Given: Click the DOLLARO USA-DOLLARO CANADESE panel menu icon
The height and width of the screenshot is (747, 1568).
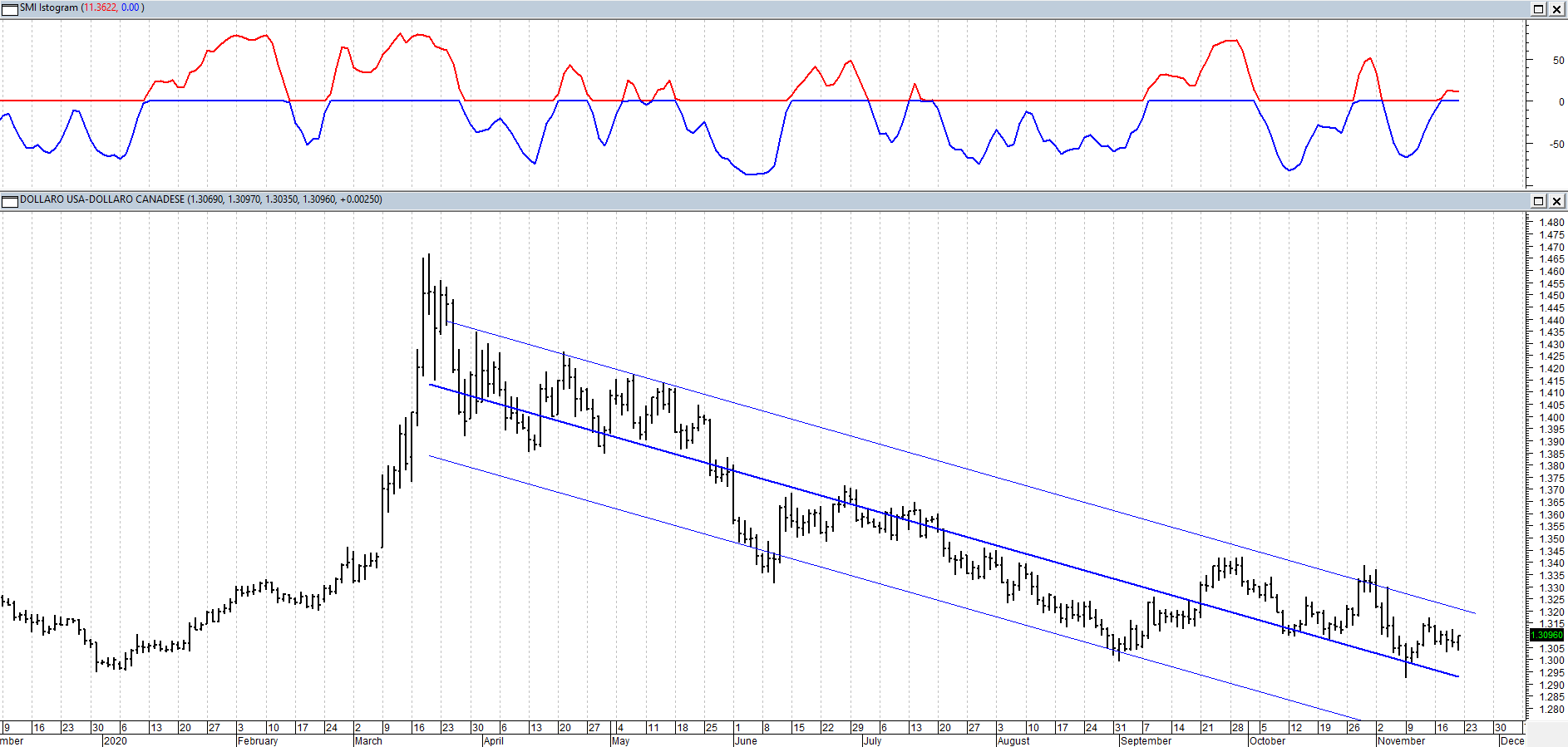Looking at the screenshot, I should coord(10,201).
